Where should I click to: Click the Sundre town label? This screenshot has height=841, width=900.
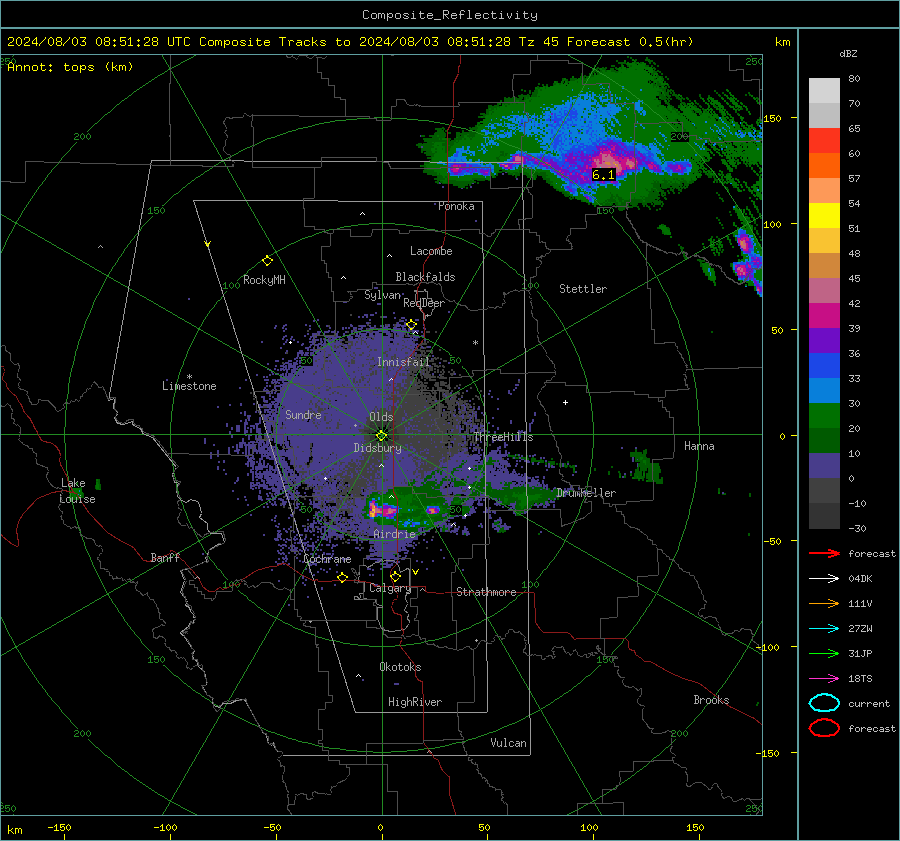[303, 414]
